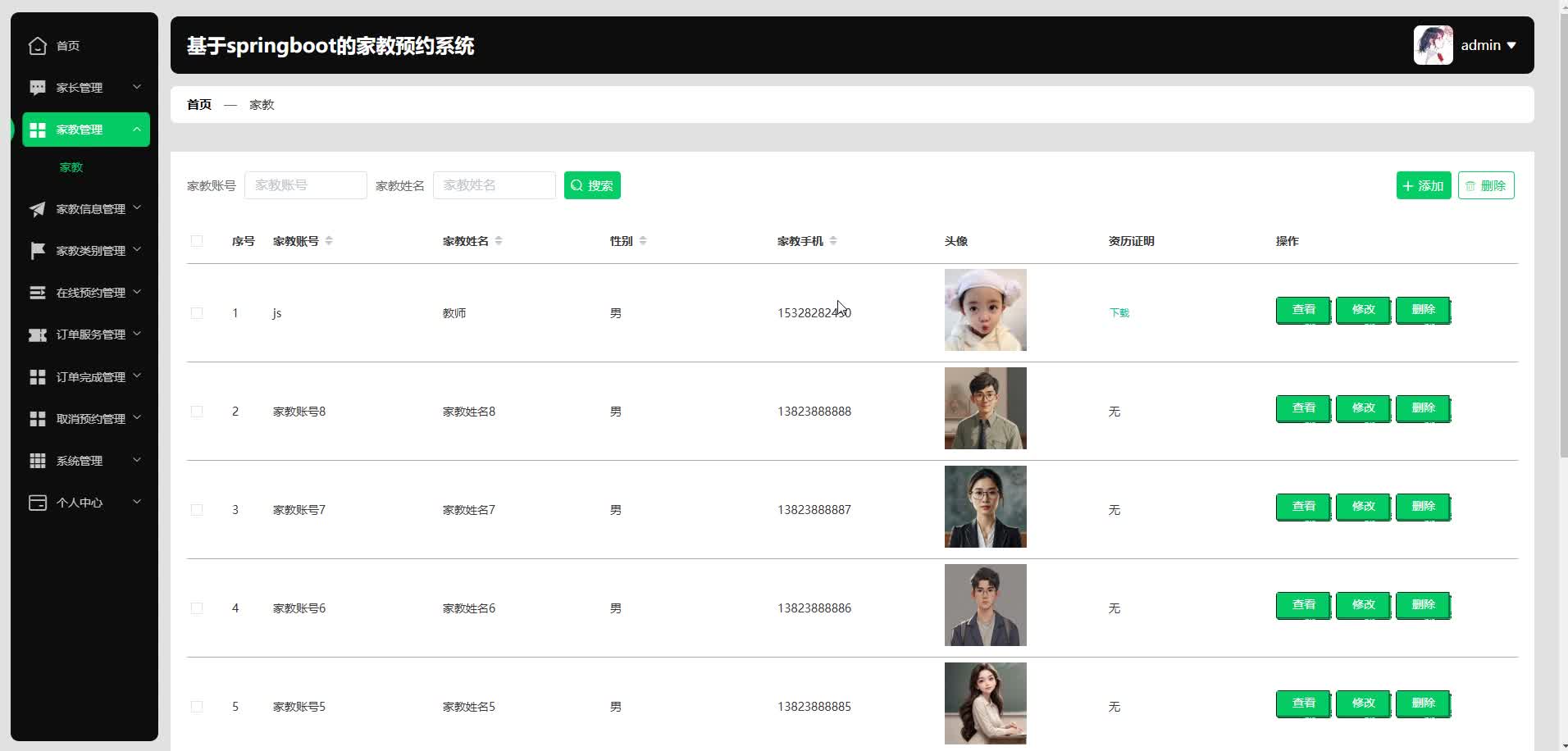Tick the checkbox for 家教账号6 row
Viewport: 1568px width, 751px height.
click(x=197, y=608)
